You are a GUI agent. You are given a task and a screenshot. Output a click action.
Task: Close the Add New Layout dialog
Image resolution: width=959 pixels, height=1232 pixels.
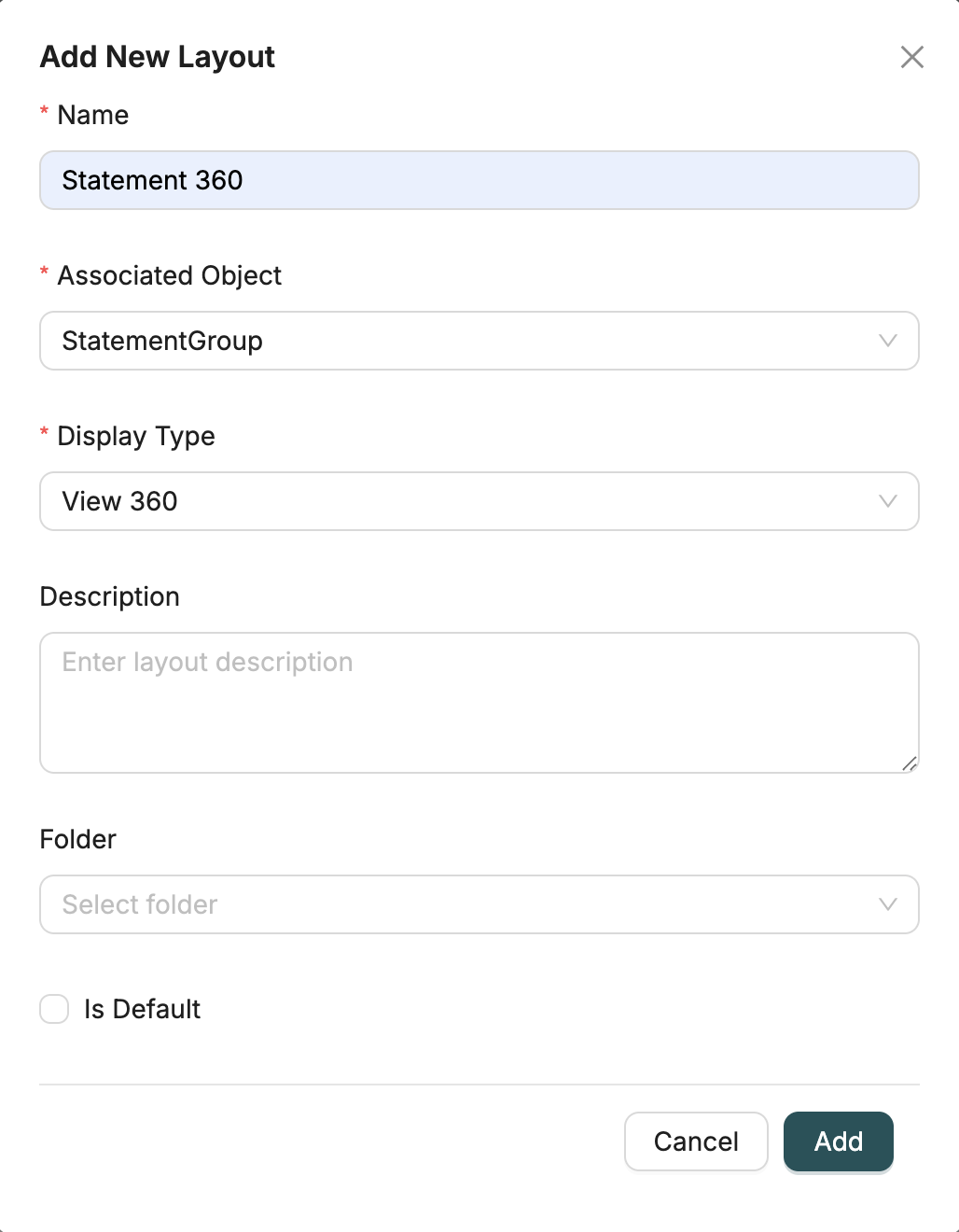[911, 57]
